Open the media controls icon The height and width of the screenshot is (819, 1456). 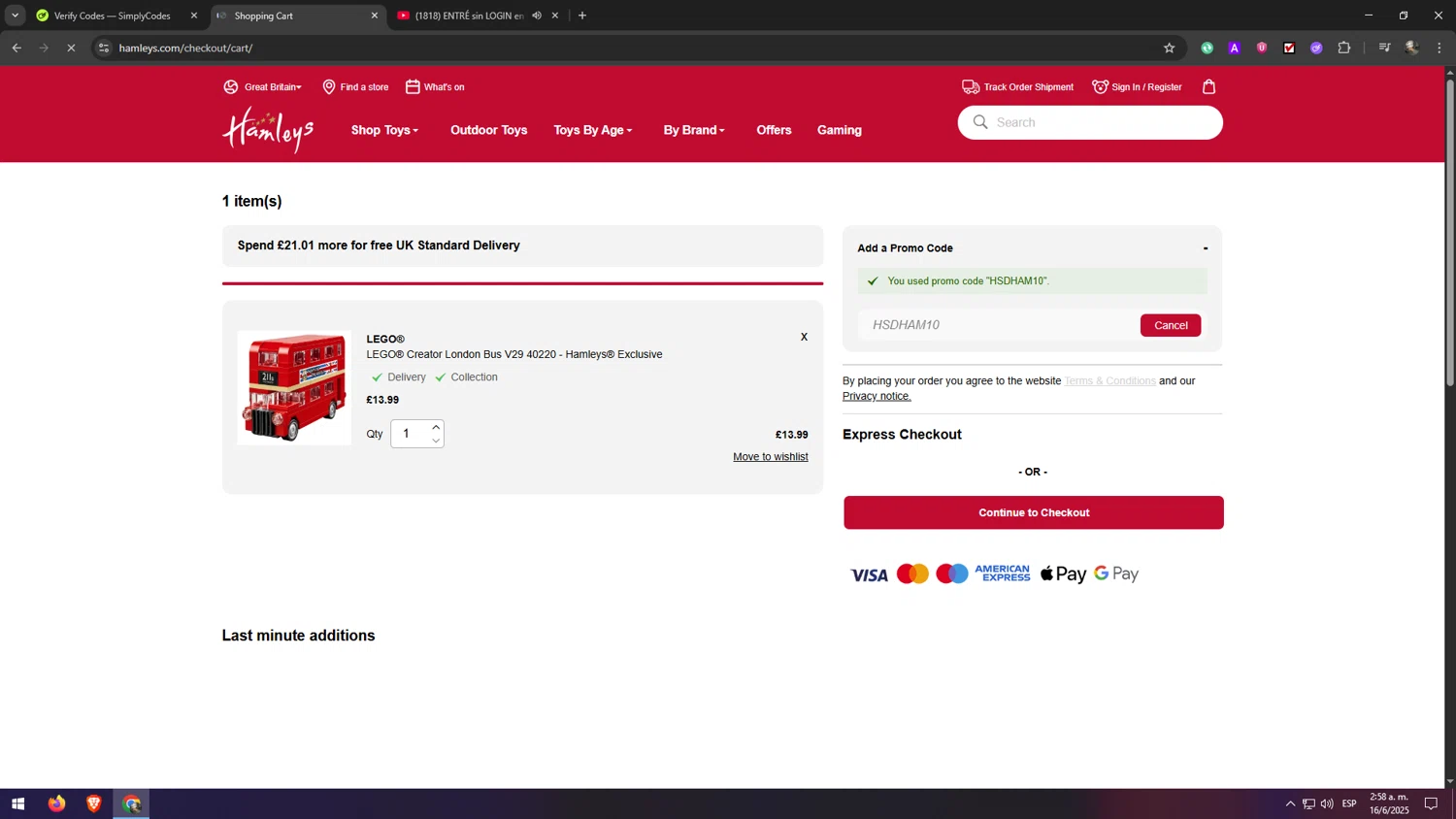click(x=1384, y=48)
